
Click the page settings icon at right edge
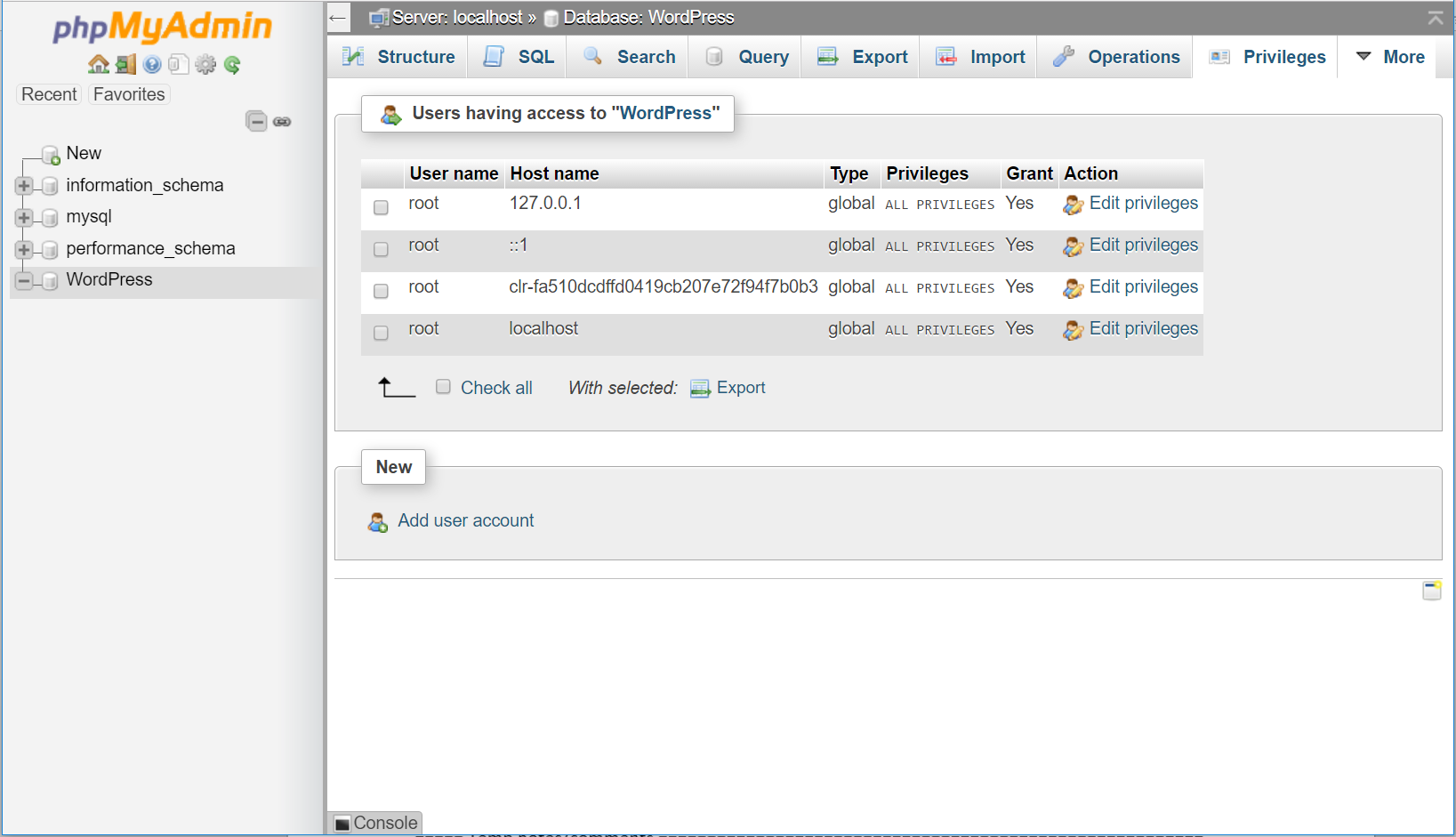point(1432,590)
